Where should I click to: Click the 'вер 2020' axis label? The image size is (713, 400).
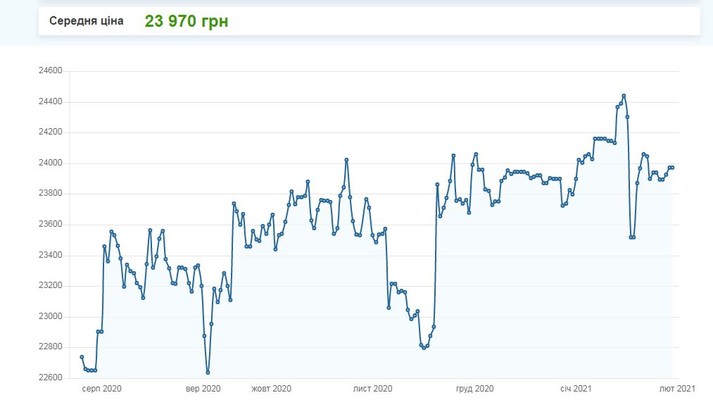(202, 388)
